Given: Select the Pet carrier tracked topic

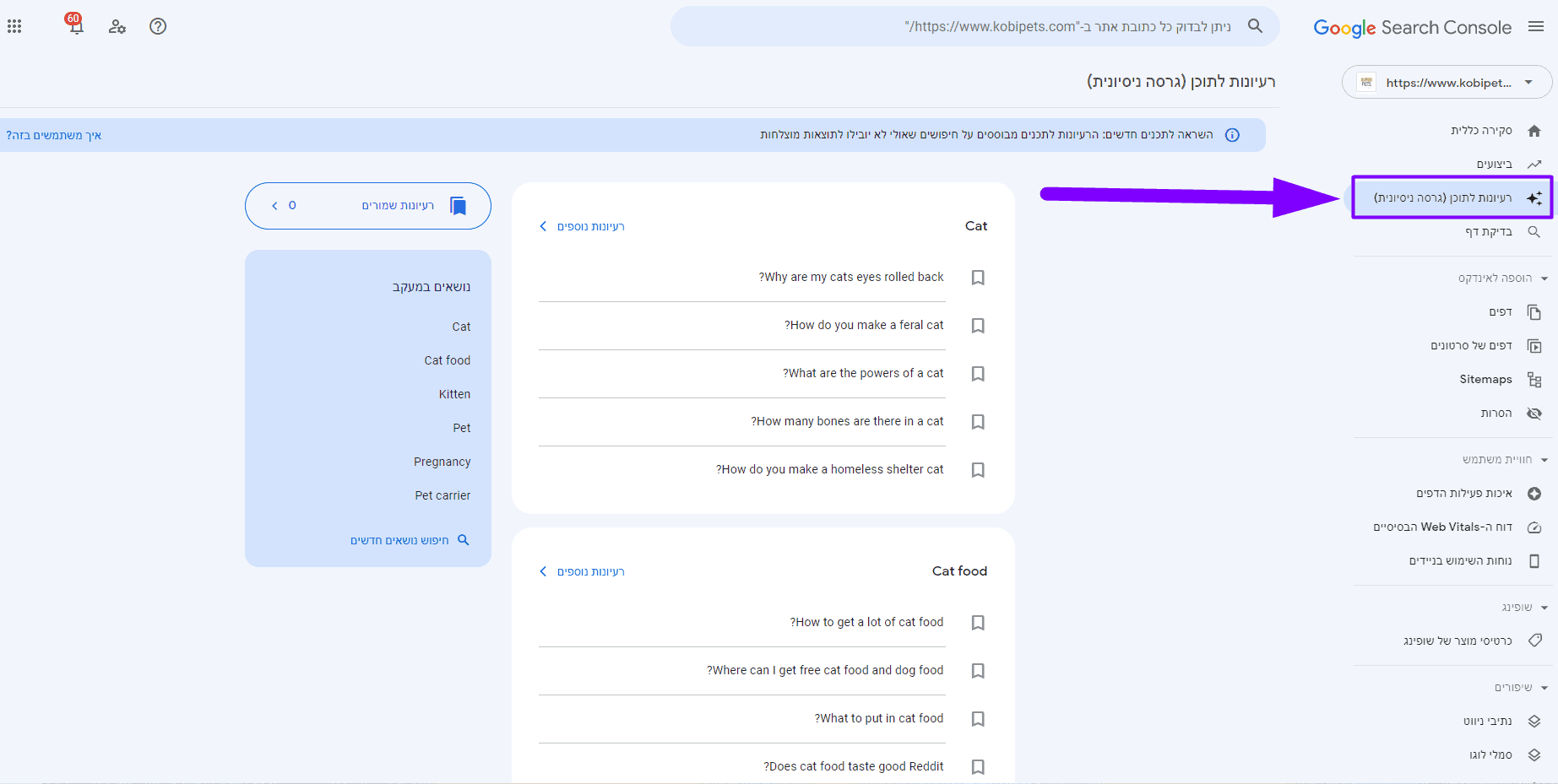Looking at the screenshot, I should [x=442, y=495].
